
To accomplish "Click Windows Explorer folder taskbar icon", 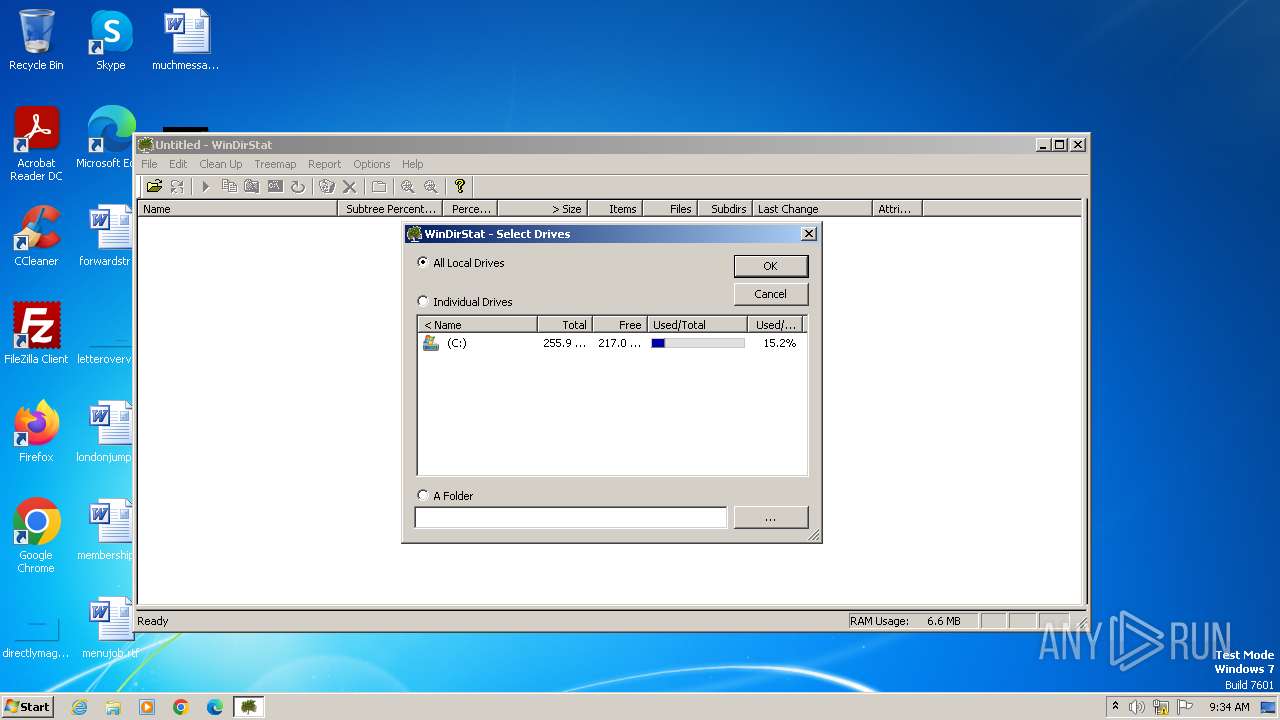I will click(113, 707).
